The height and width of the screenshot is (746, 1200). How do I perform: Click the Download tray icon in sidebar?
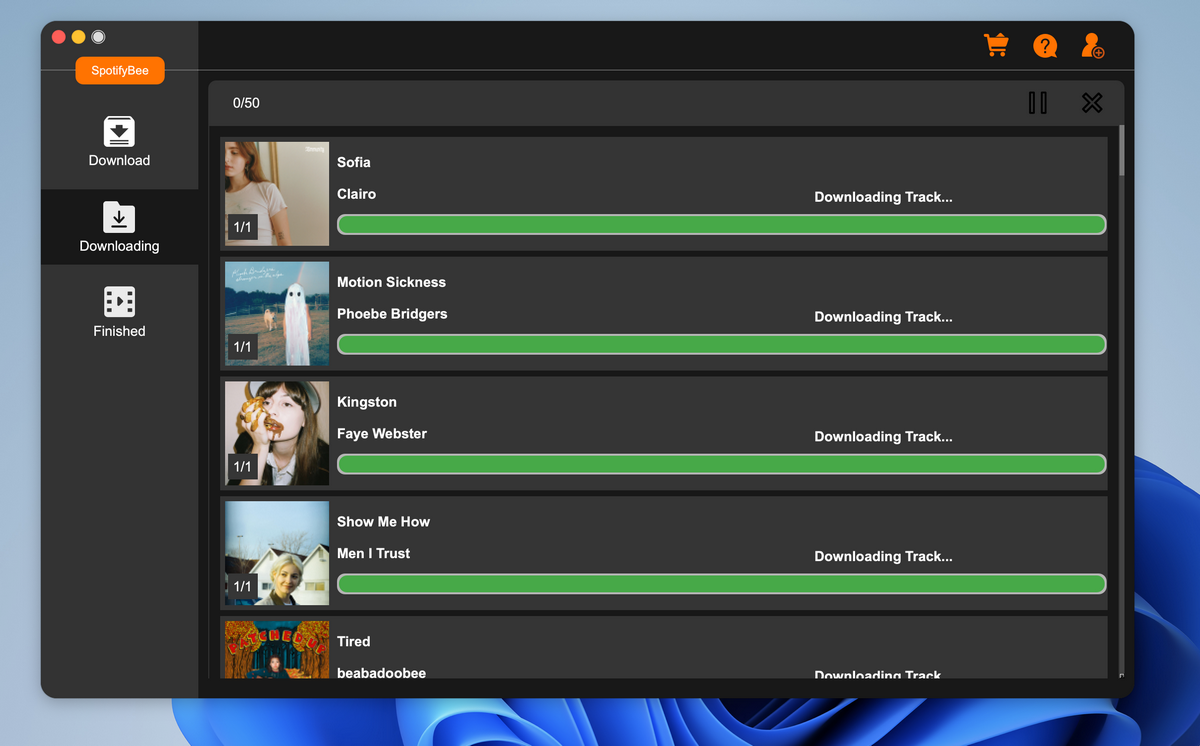tap(119, 132)
